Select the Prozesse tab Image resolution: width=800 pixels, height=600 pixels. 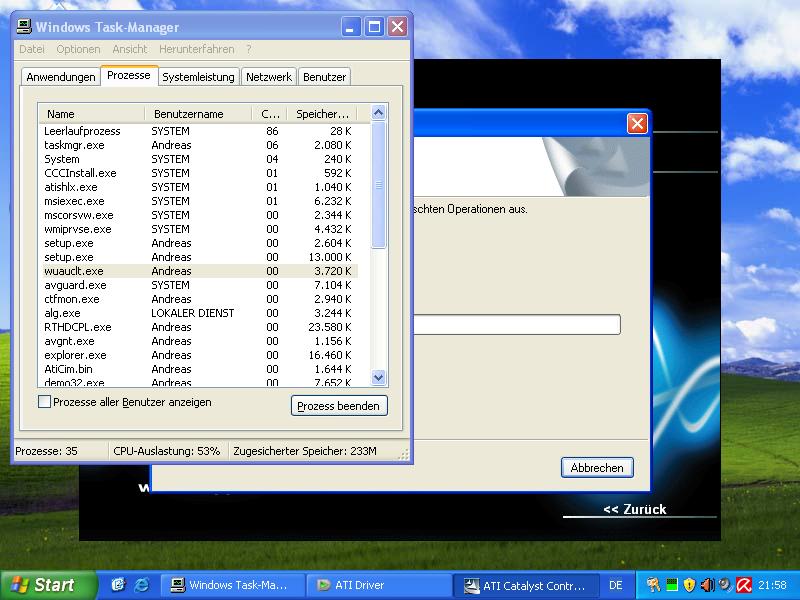click(x=129, y=76)
